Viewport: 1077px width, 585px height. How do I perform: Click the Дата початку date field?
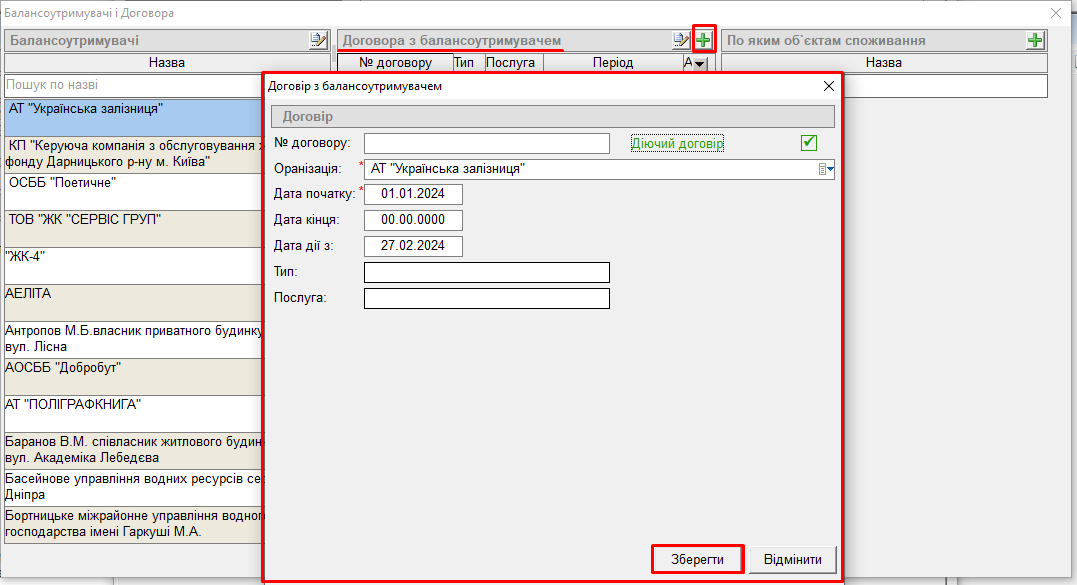tap(413, 194)
